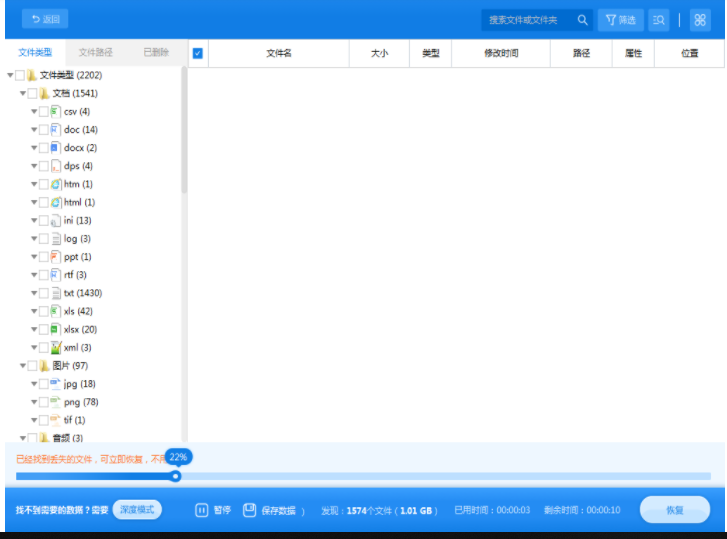Check the csv (4) checkbox
727x539 pixels.
(43, 112)
